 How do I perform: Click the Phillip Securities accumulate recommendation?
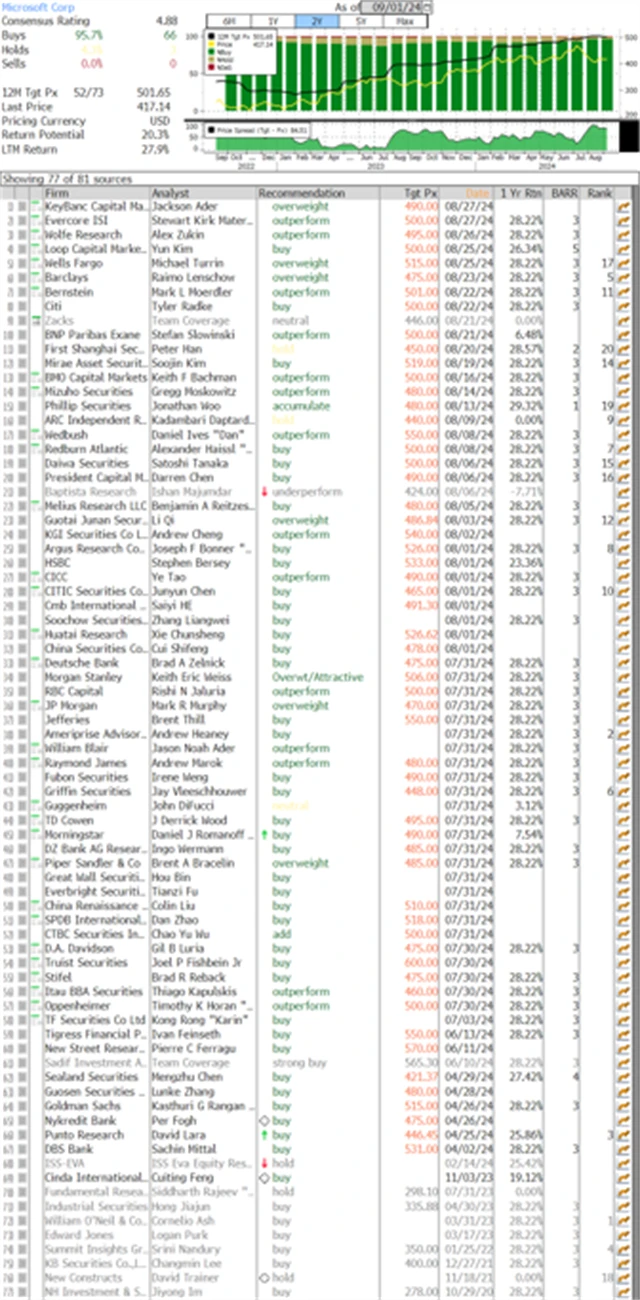tap(301, 406)
